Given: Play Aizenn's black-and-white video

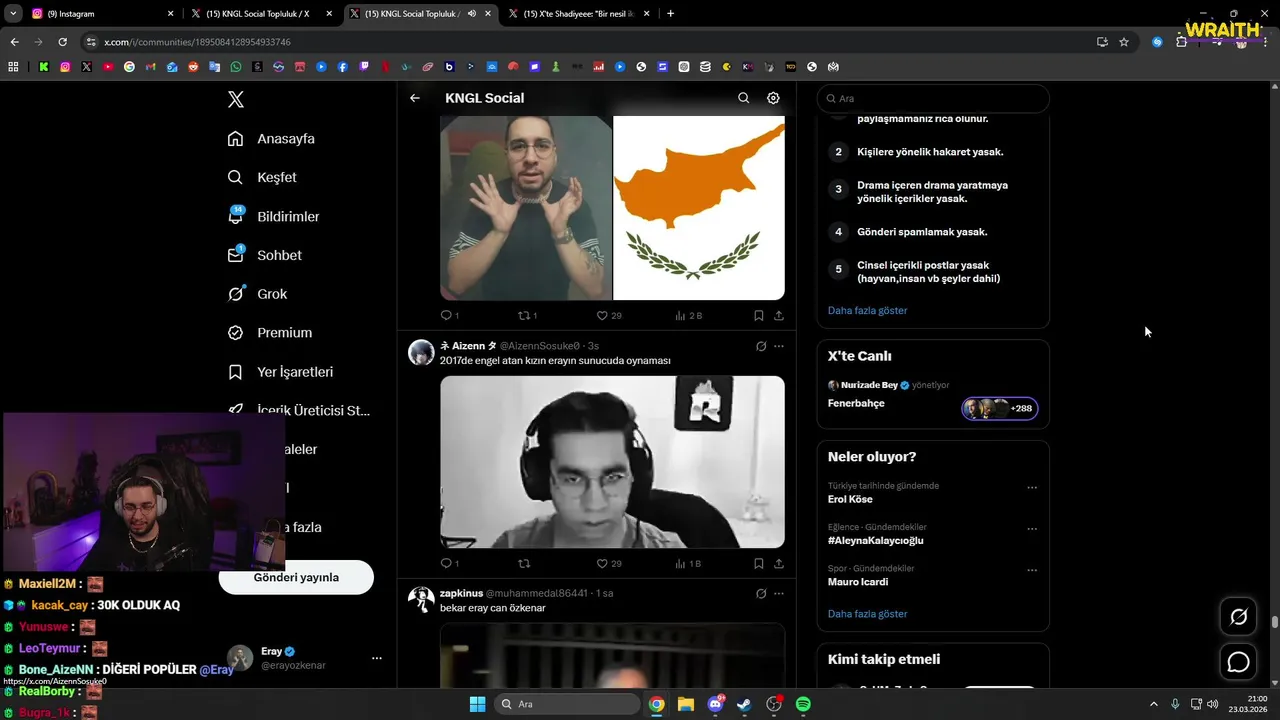Looking at the screenshot, I should pyautogui.click(x=613, y=462).
